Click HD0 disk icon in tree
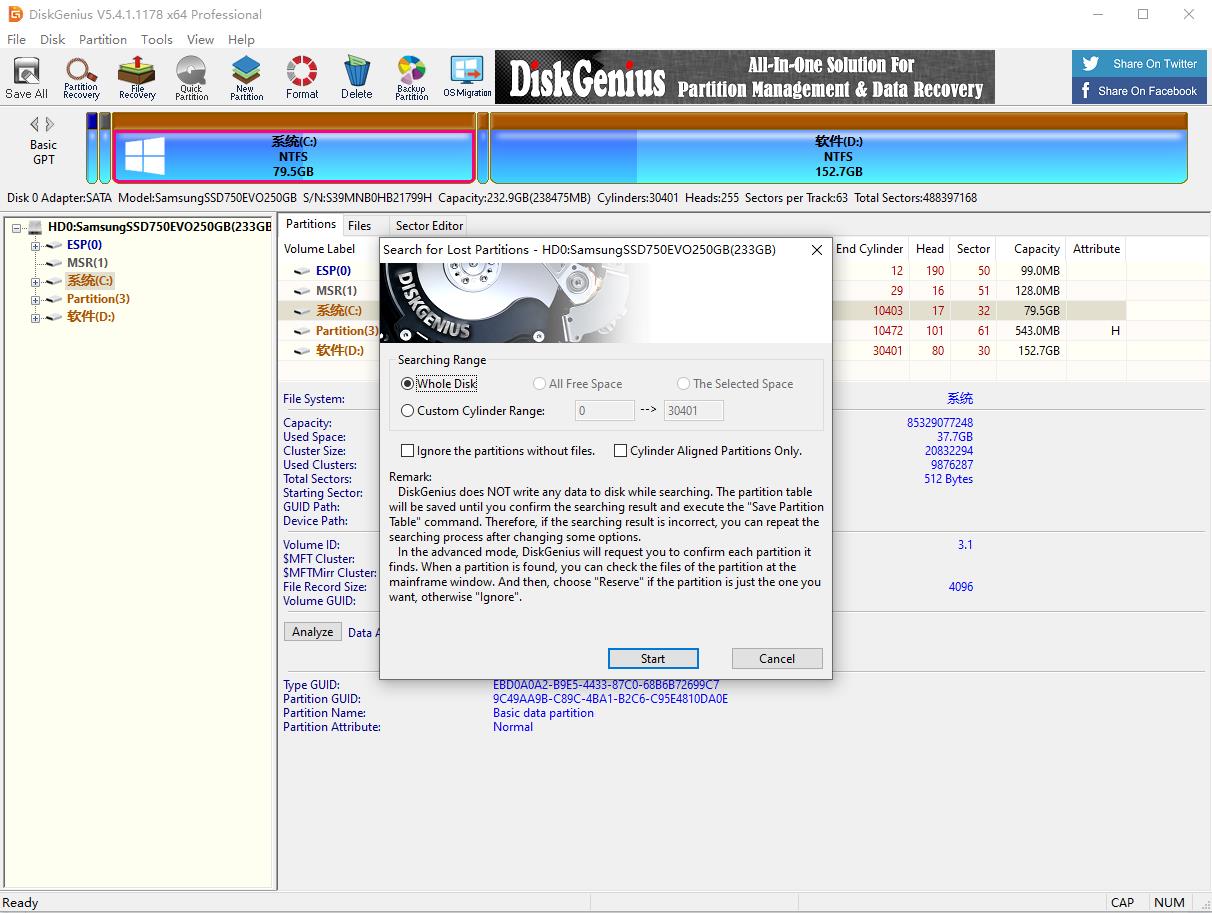1212x913 pixels. 35,227
